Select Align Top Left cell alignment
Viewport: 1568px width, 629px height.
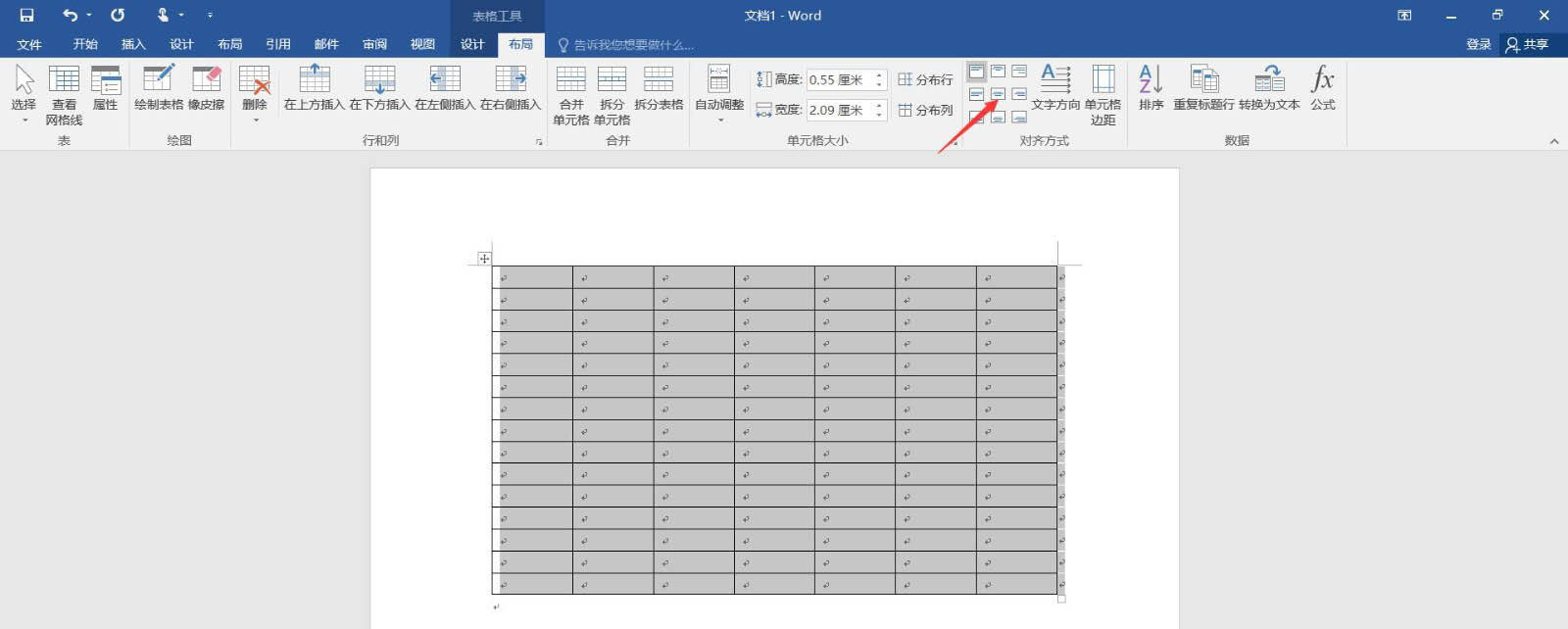click(x=976, y=72)
